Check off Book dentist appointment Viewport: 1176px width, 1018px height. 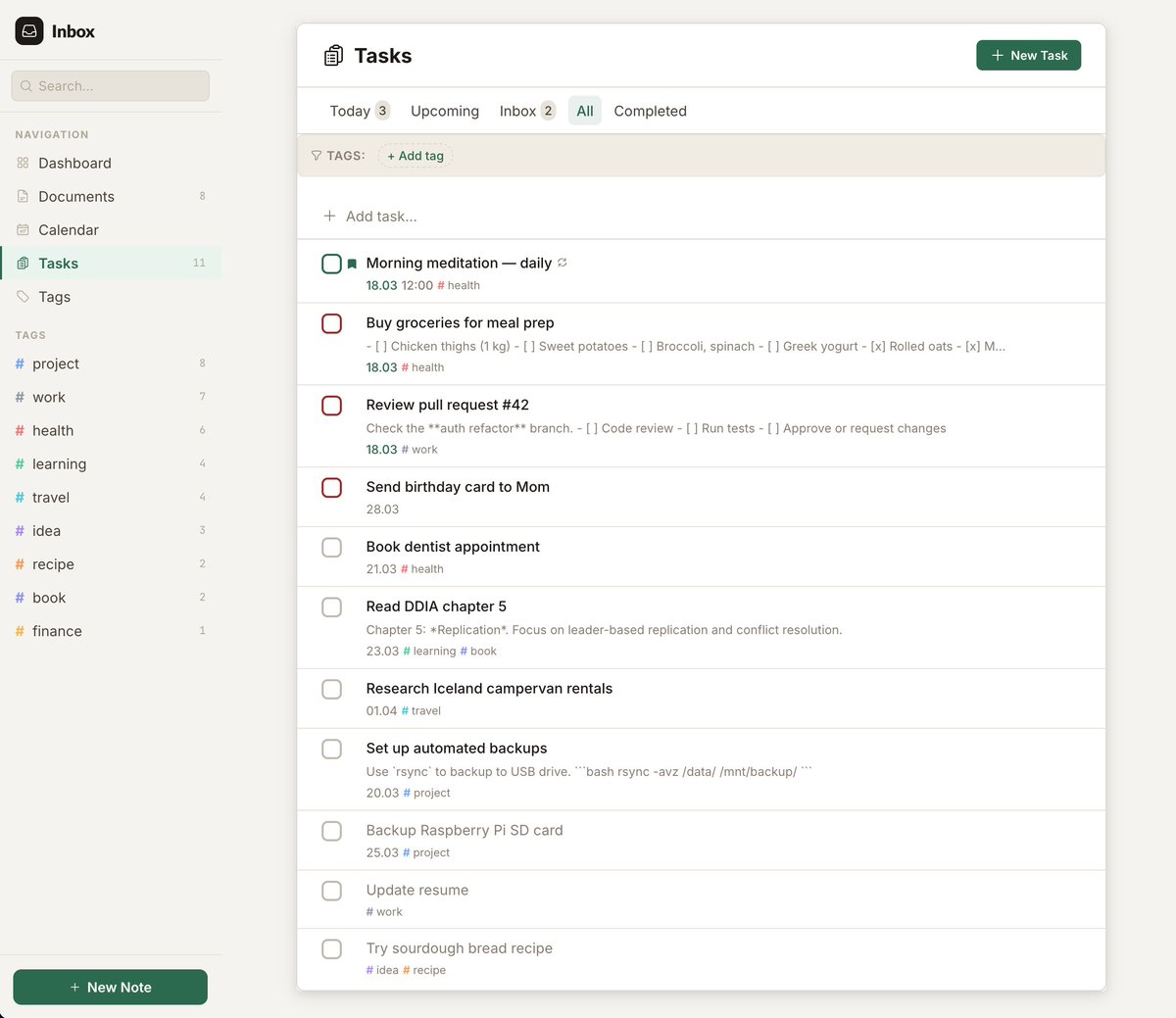[x=332, y=547]
